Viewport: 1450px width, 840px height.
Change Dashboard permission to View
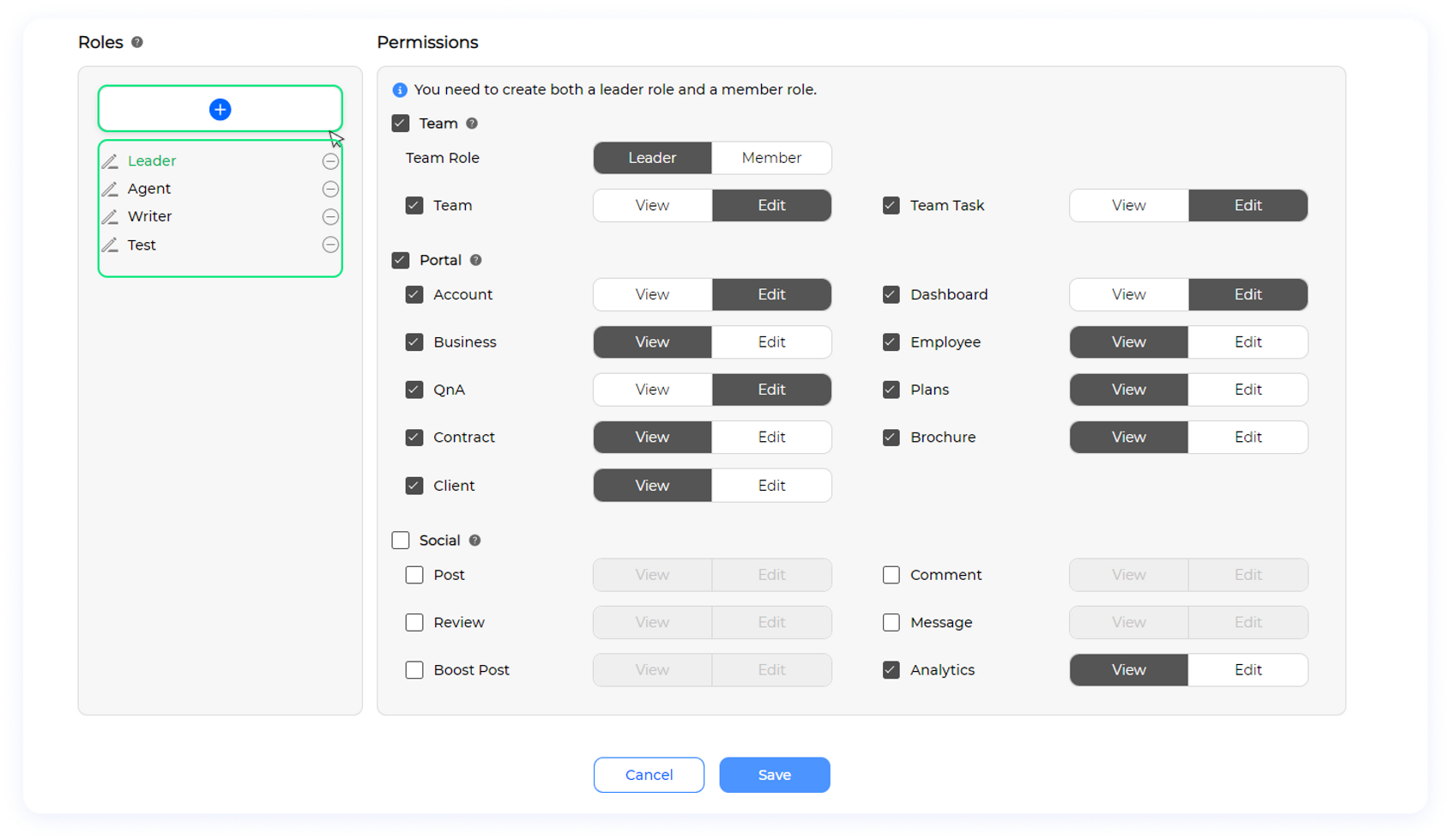pyautogui.click(x=1128, y=294)
